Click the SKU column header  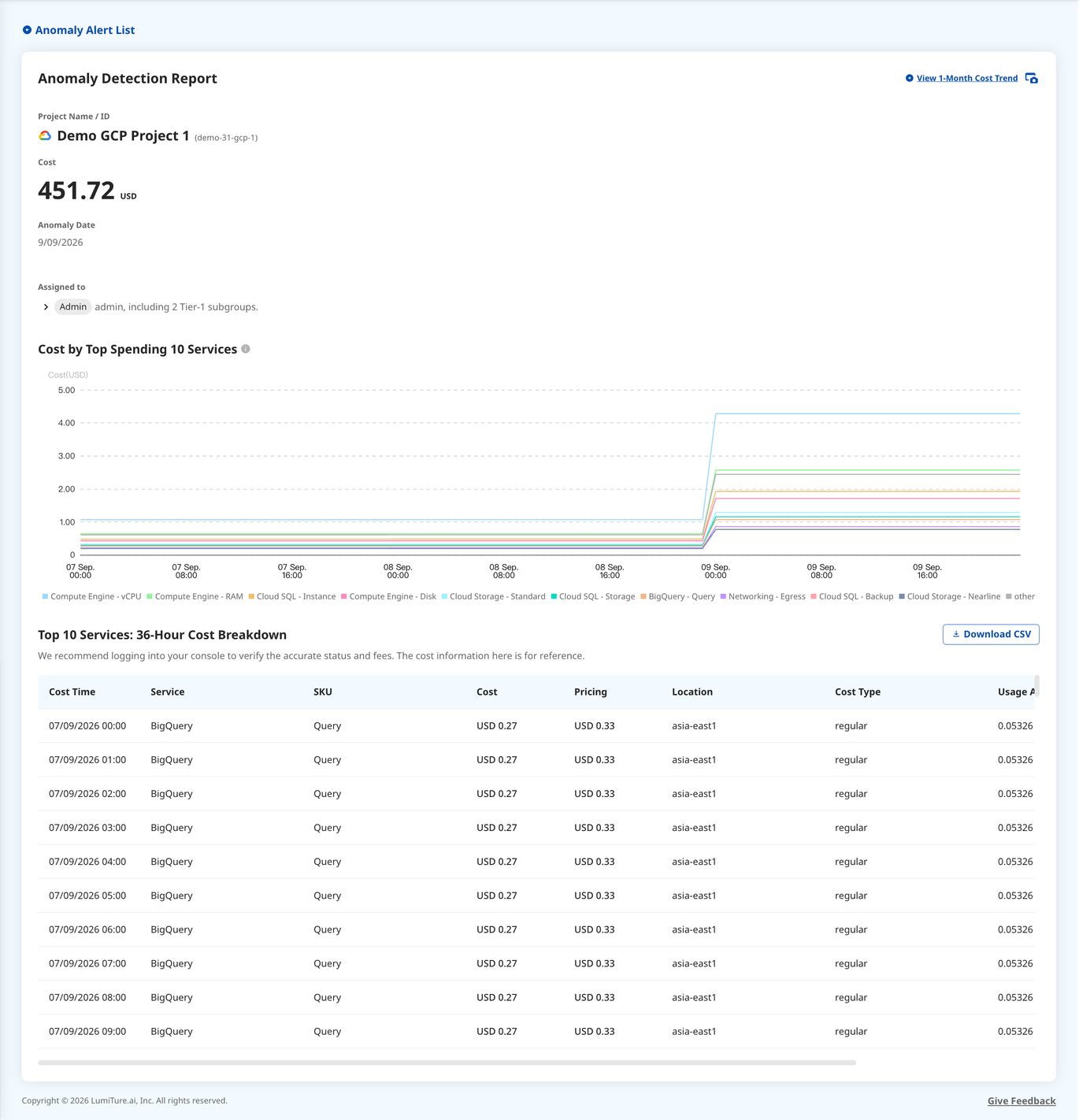tap(323, 692)
